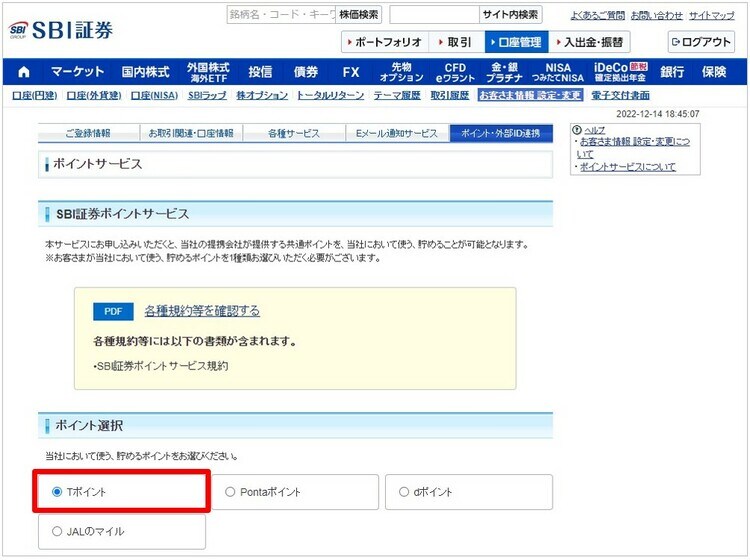
Task: Switch to Eメール通知サービス tab
Action: click(397, 133)
